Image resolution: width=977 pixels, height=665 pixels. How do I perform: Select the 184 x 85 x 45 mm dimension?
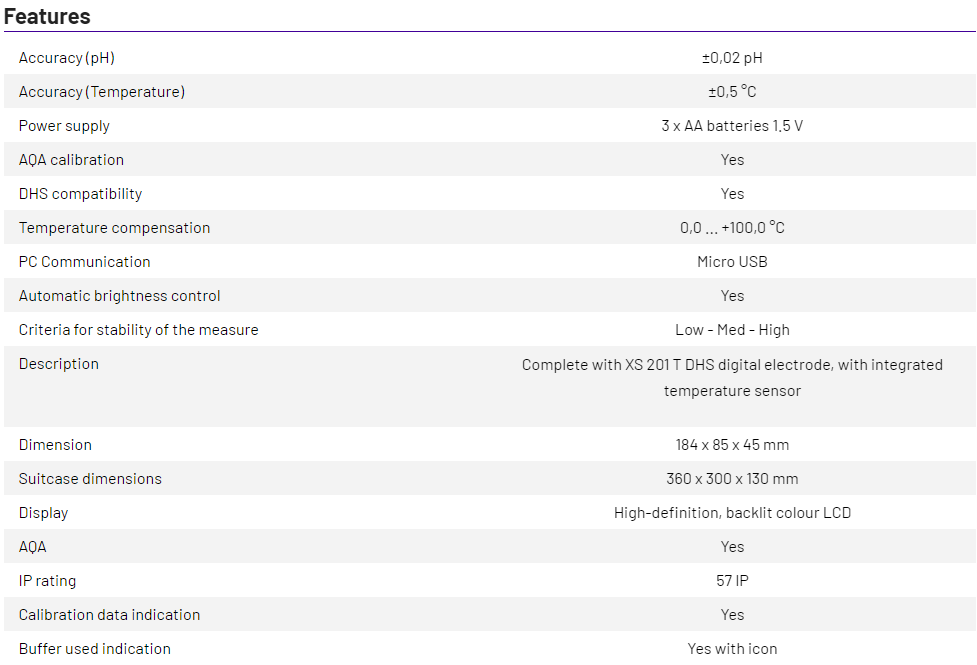tap(732, 445)
